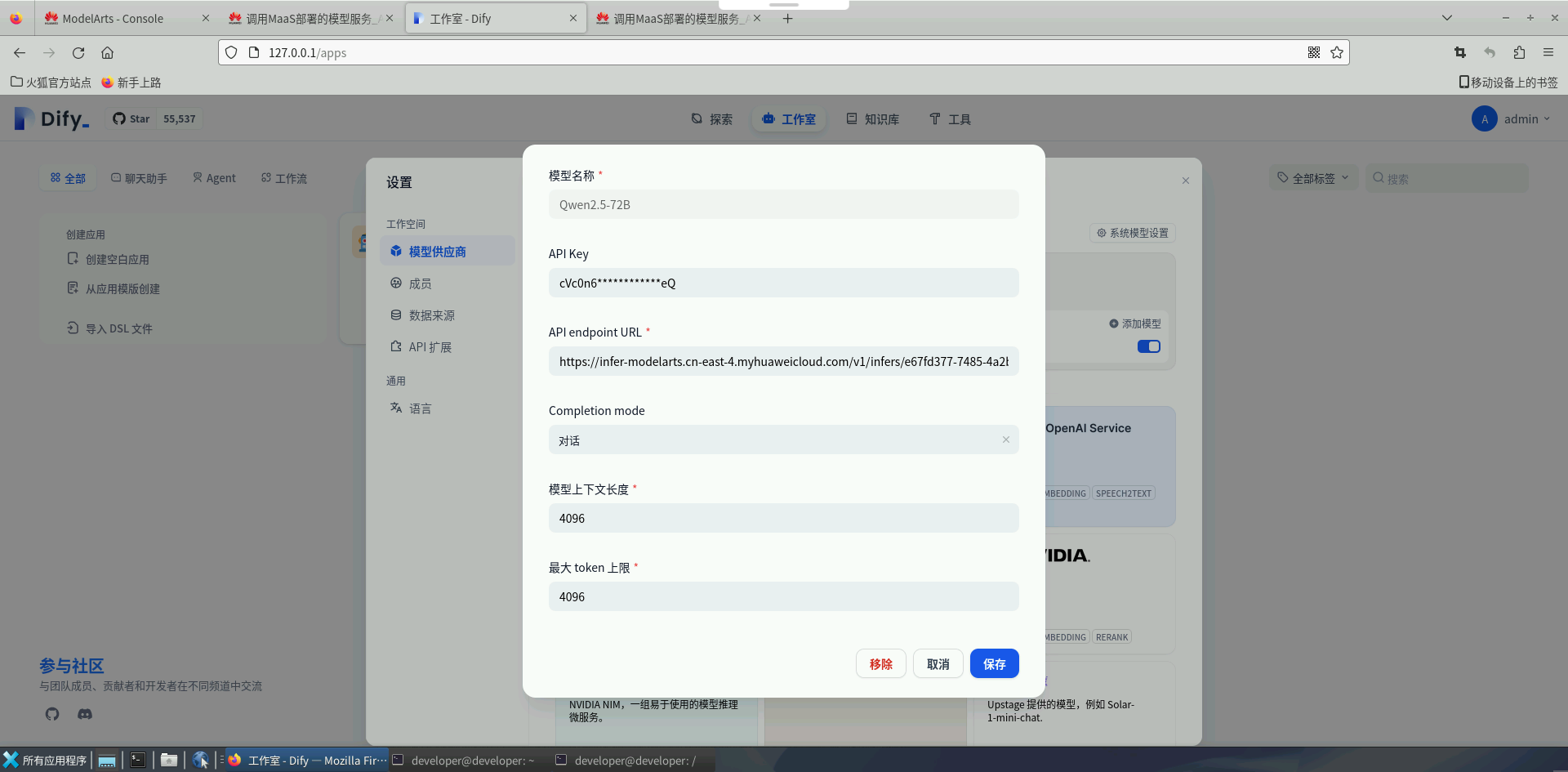This screenshot has width=1568, height=772.
Task: Bookmark this page with the star icon
Action: point(1336,52)
